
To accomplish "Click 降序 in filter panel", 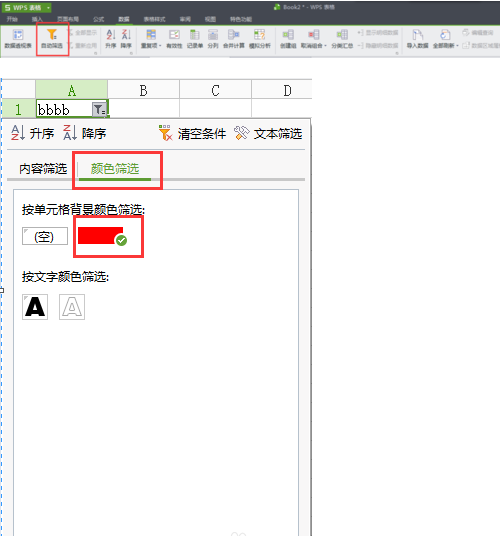I will click(x=85, y=133).
